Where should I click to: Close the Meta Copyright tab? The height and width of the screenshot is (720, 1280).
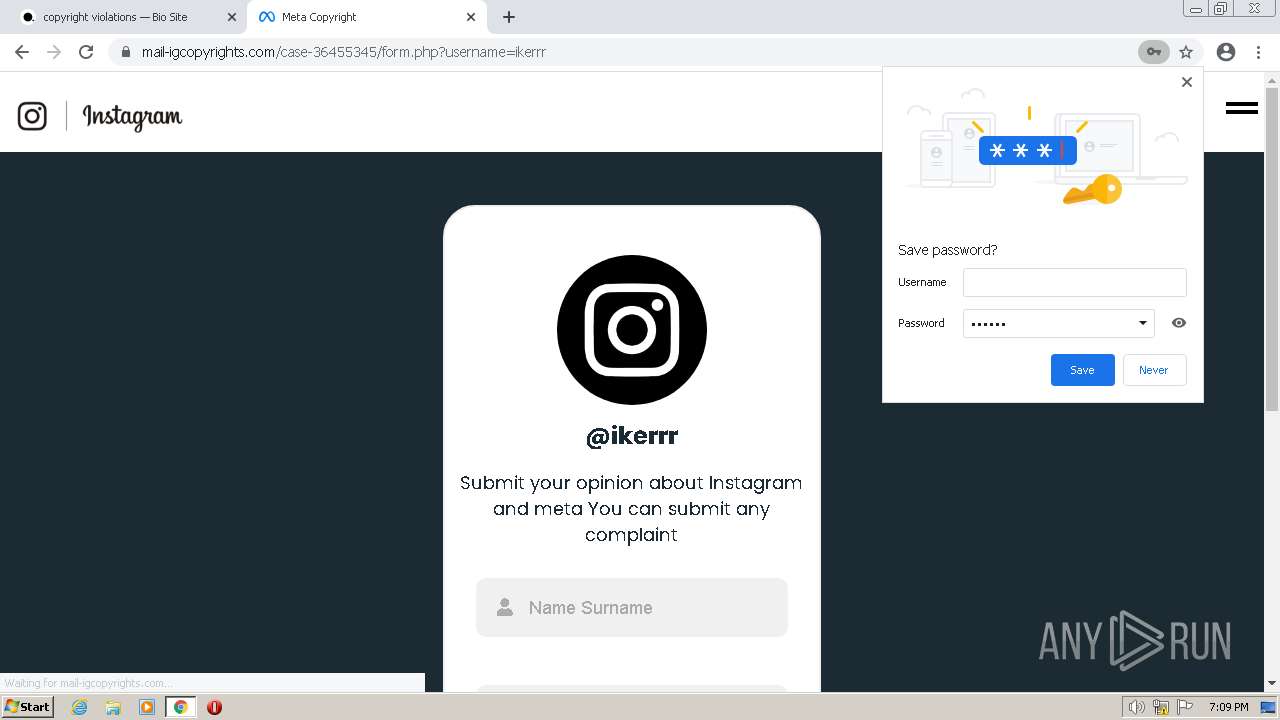(x=472, y=17)
